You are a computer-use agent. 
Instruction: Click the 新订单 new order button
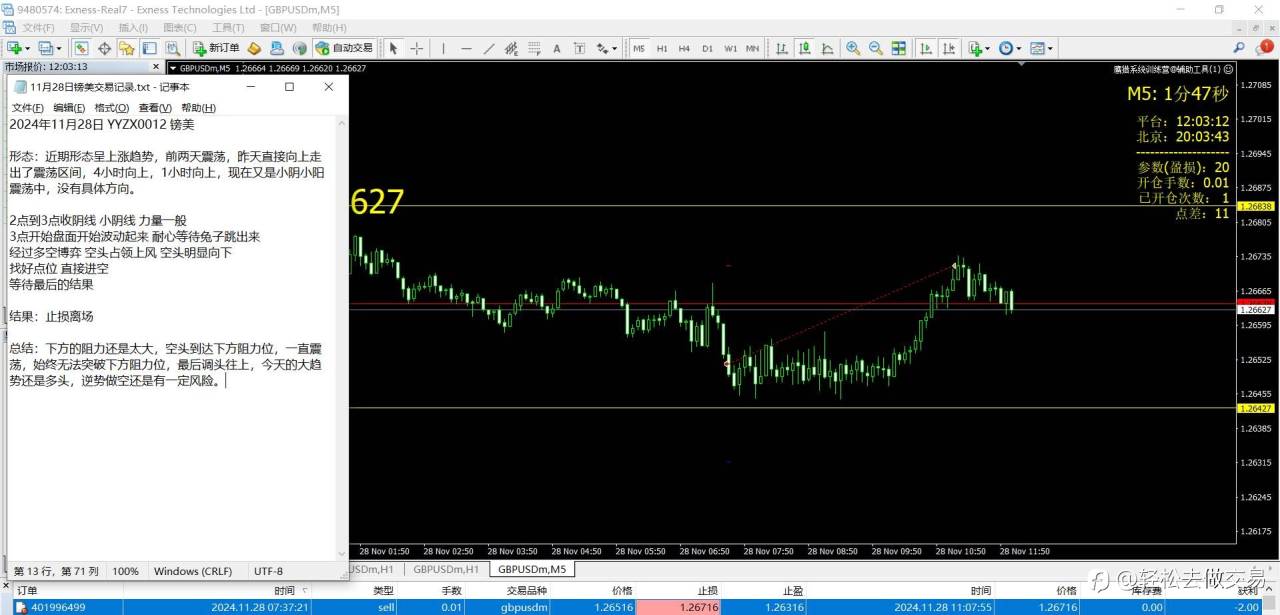point(216,48)
